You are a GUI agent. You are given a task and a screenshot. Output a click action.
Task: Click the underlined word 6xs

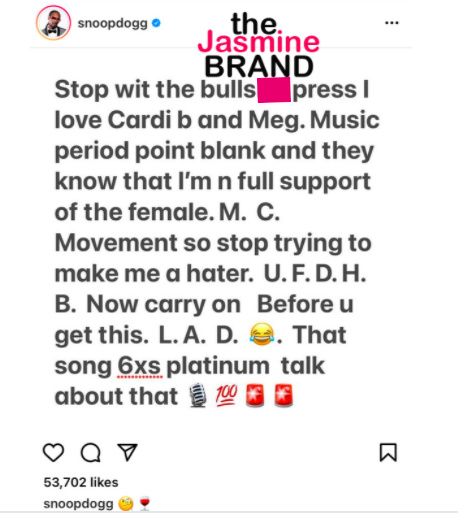click(x=139, y=366)
